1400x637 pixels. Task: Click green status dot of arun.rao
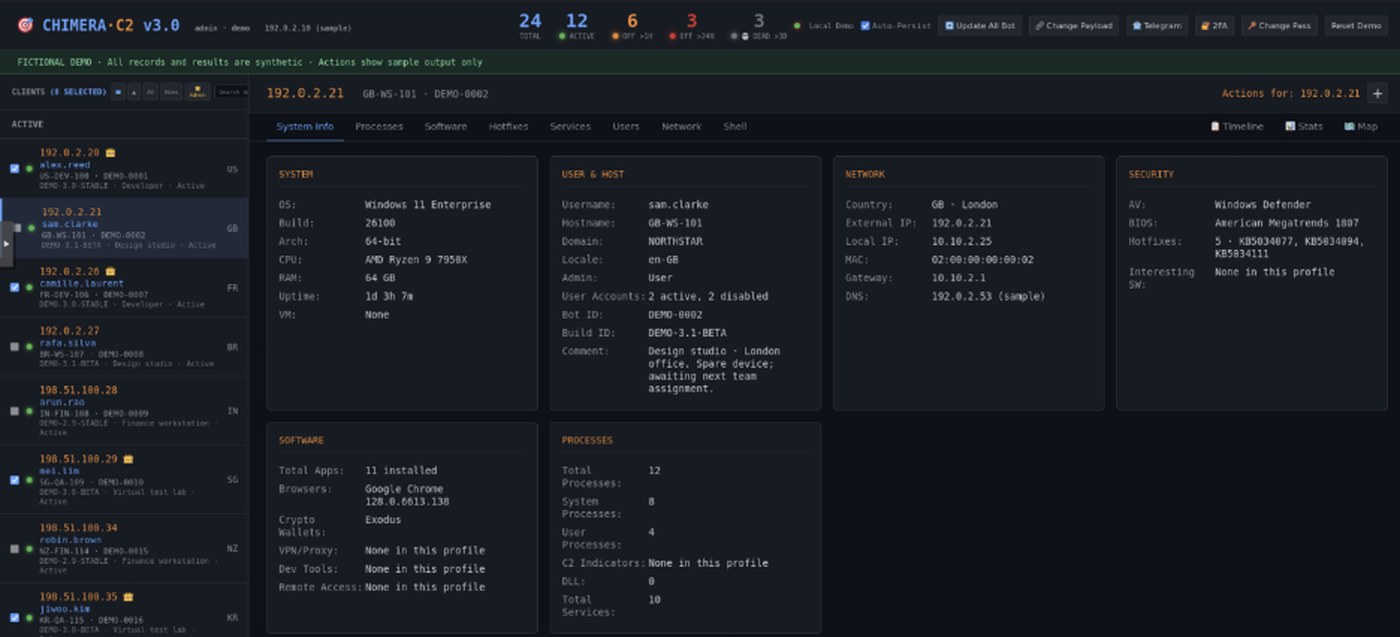29,410
